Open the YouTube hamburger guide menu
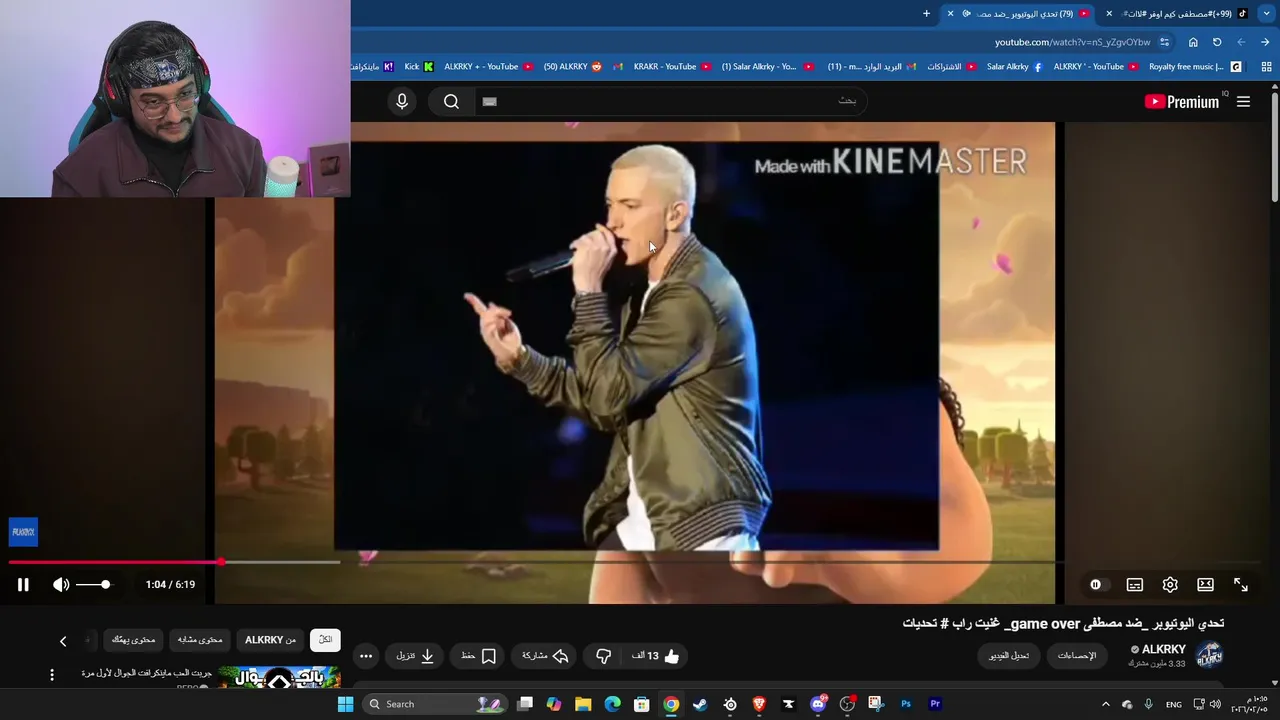 click(x=1243, y=101)
